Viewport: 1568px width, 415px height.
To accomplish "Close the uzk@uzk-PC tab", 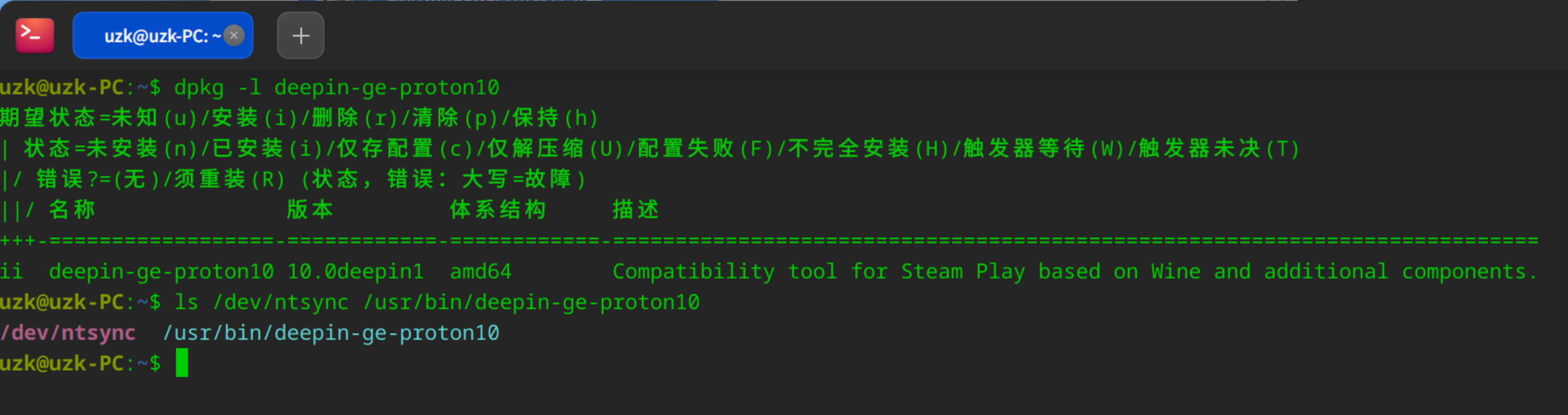I will 234,36.
